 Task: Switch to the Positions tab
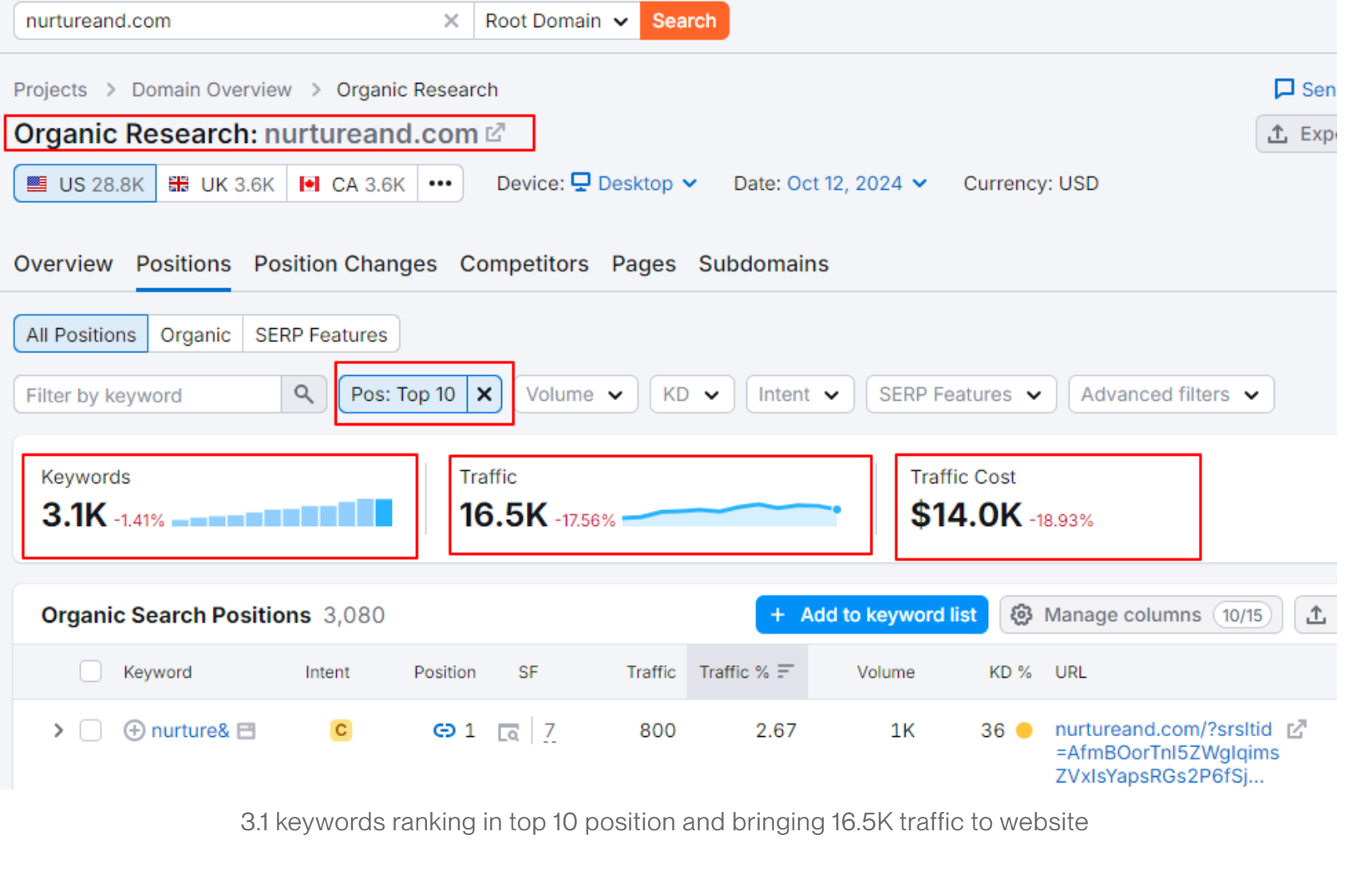click(x=184, y=264)
